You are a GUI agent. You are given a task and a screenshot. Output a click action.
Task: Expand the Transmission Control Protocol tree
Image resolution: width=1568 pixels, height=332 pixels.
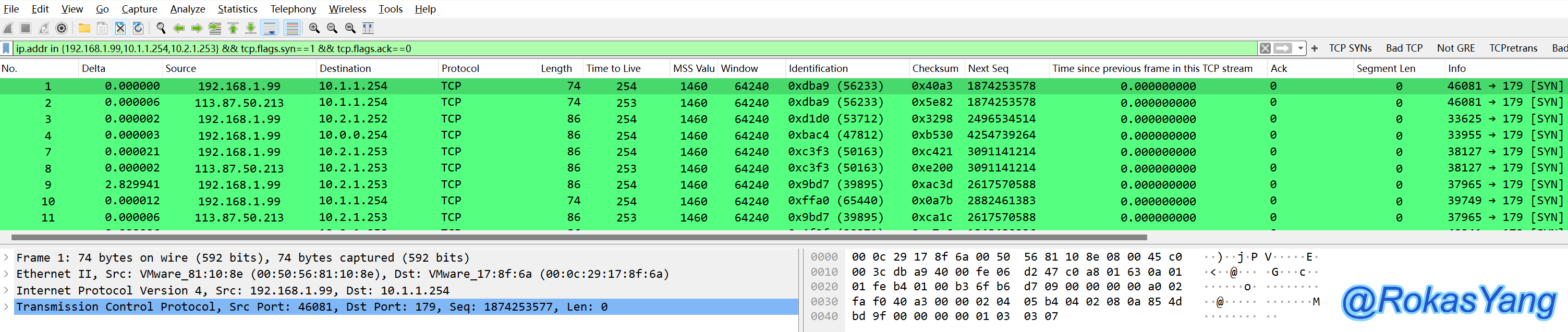pos(7,307)
